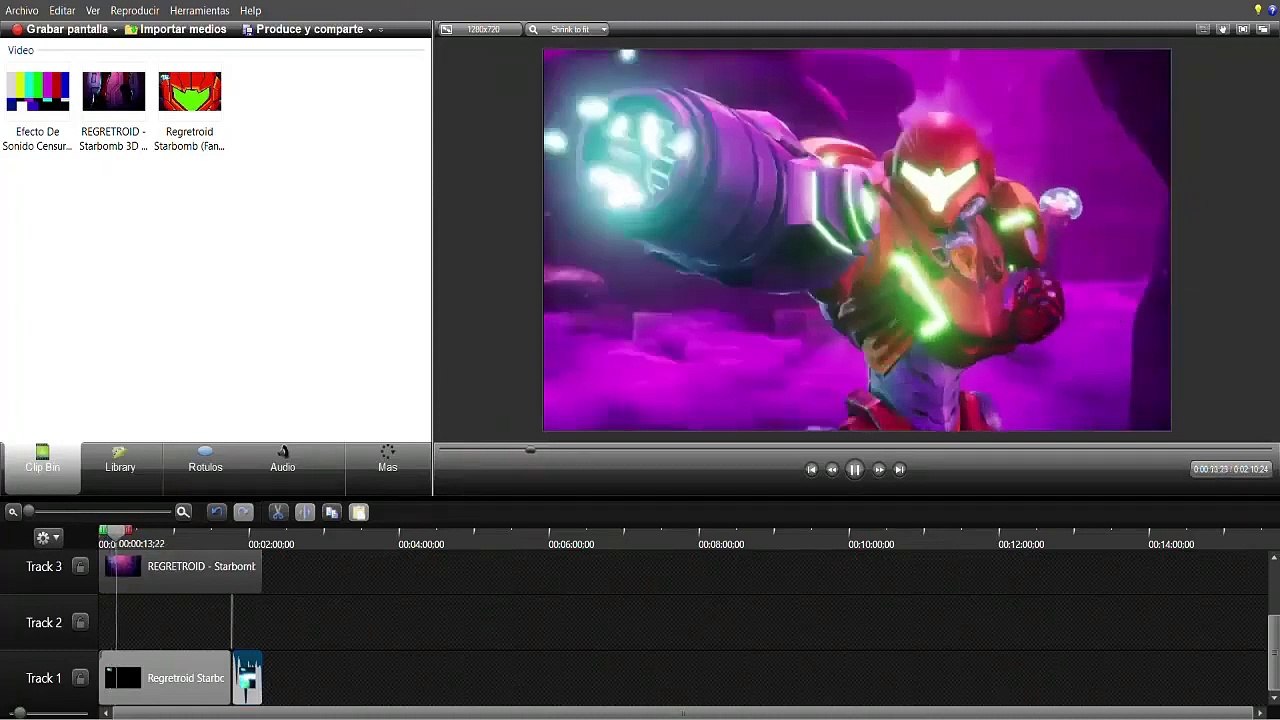The width and height of the screenshot is (1280, 720).
Task: Open the timeline gear options dropdown
Action: (x=47, y=538)
